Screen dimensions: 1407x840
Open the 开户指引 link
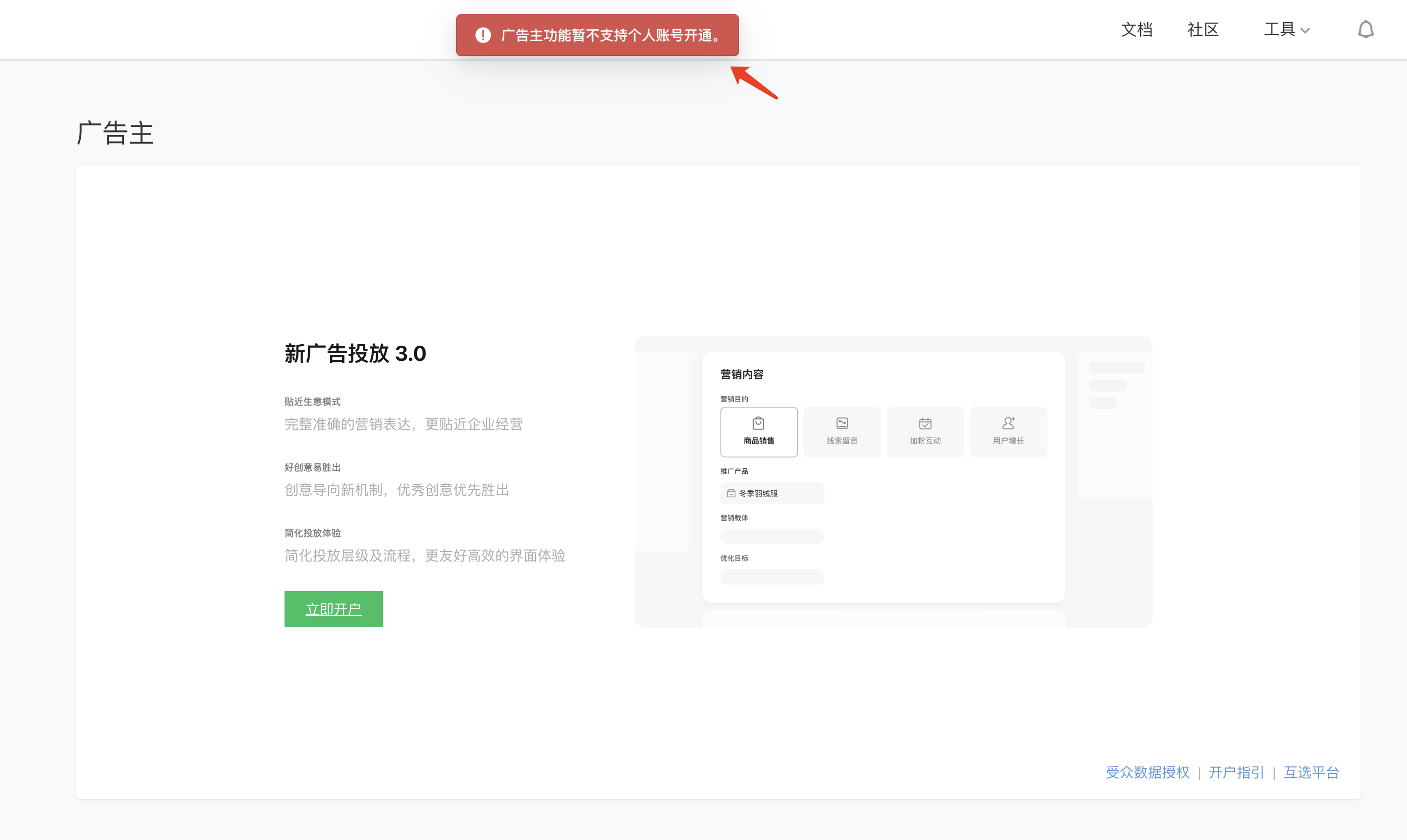tap(1236, 772)
